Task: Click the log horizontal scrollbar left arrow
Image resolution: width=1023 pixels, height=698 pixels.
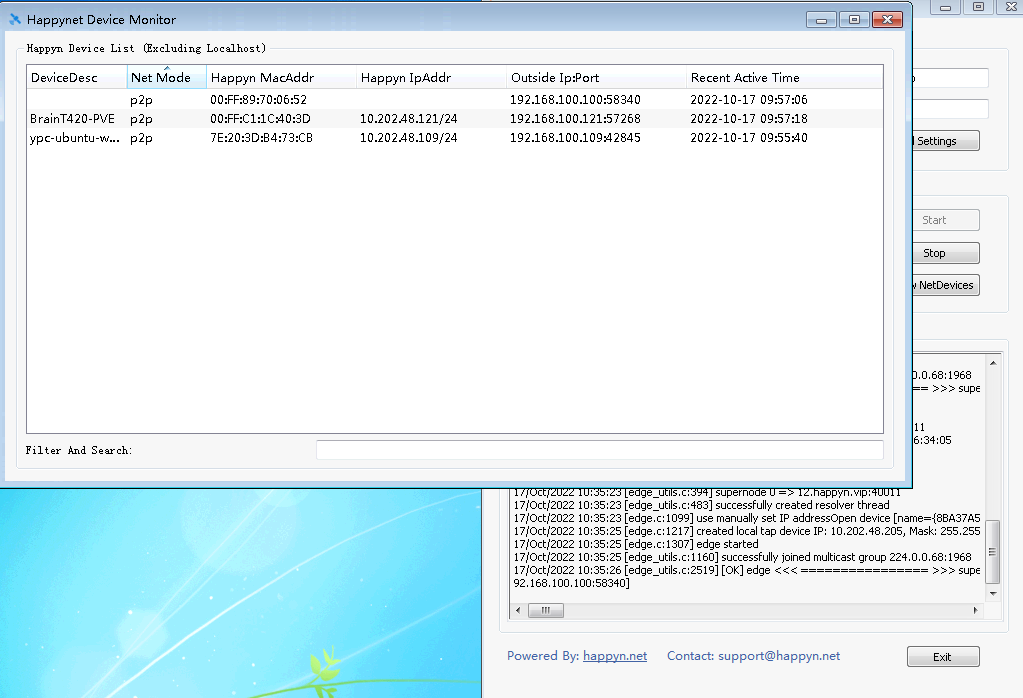Action: 518,611
